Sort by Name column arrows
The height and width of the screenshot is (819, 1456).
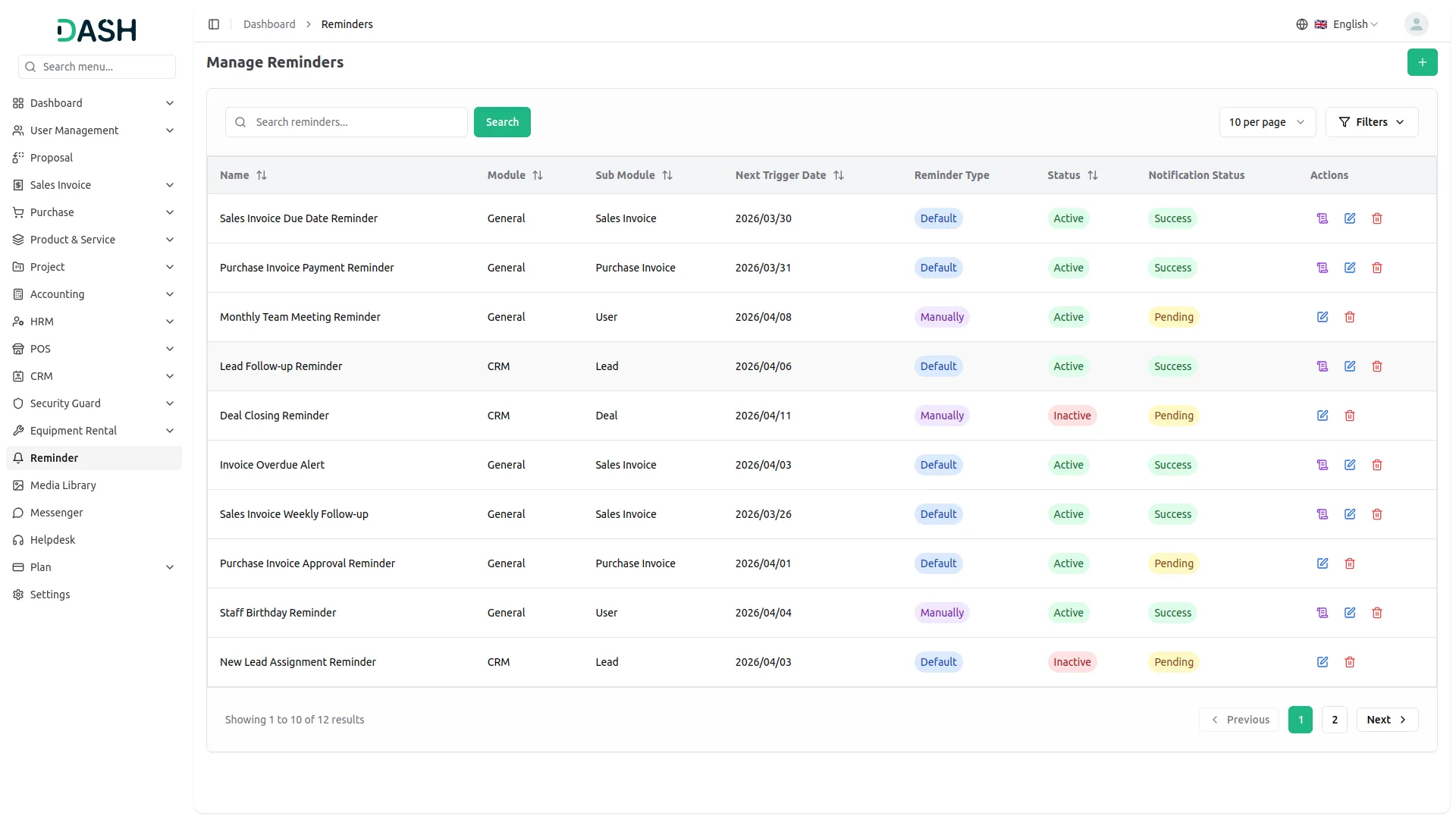(262, 175)
